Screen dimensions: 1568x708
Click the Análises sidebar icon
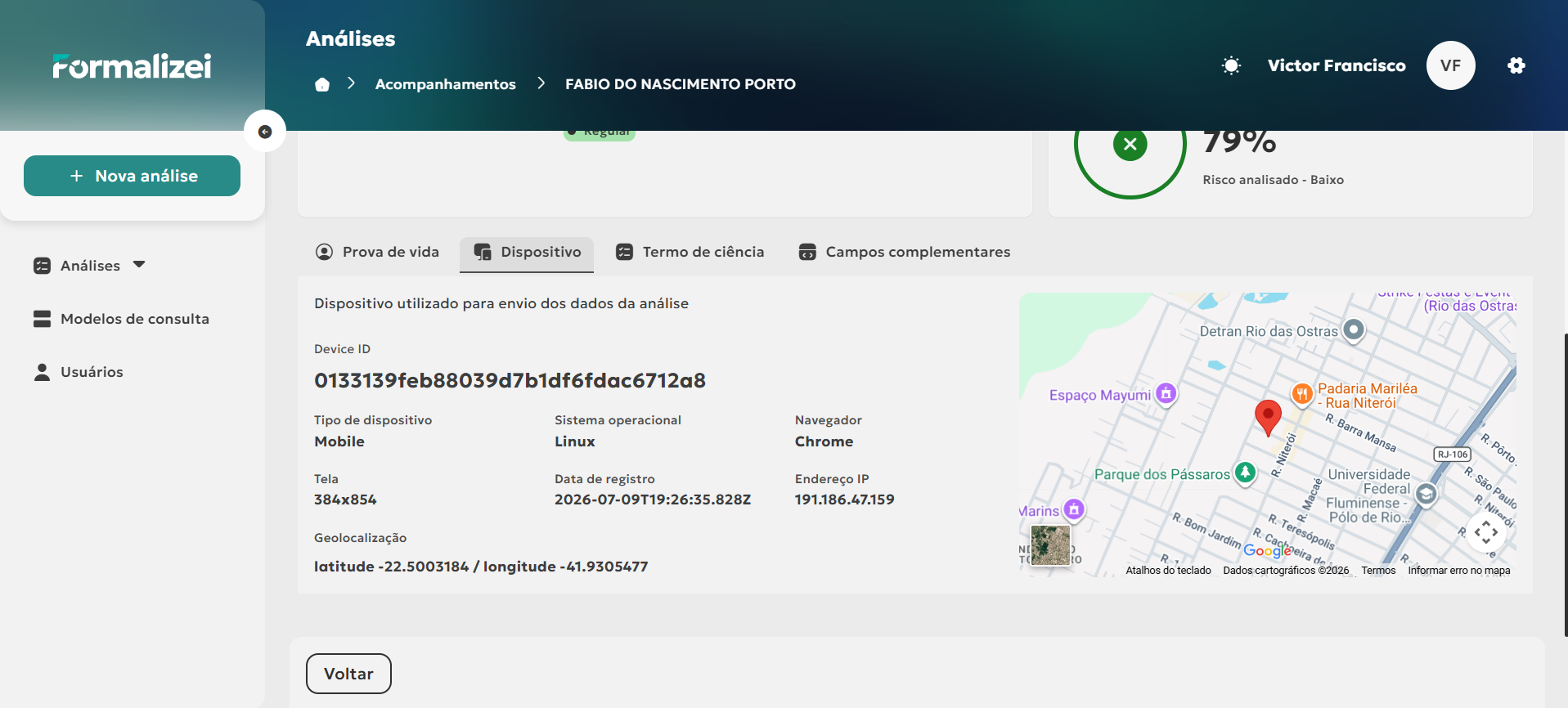[x=42, y=266]
